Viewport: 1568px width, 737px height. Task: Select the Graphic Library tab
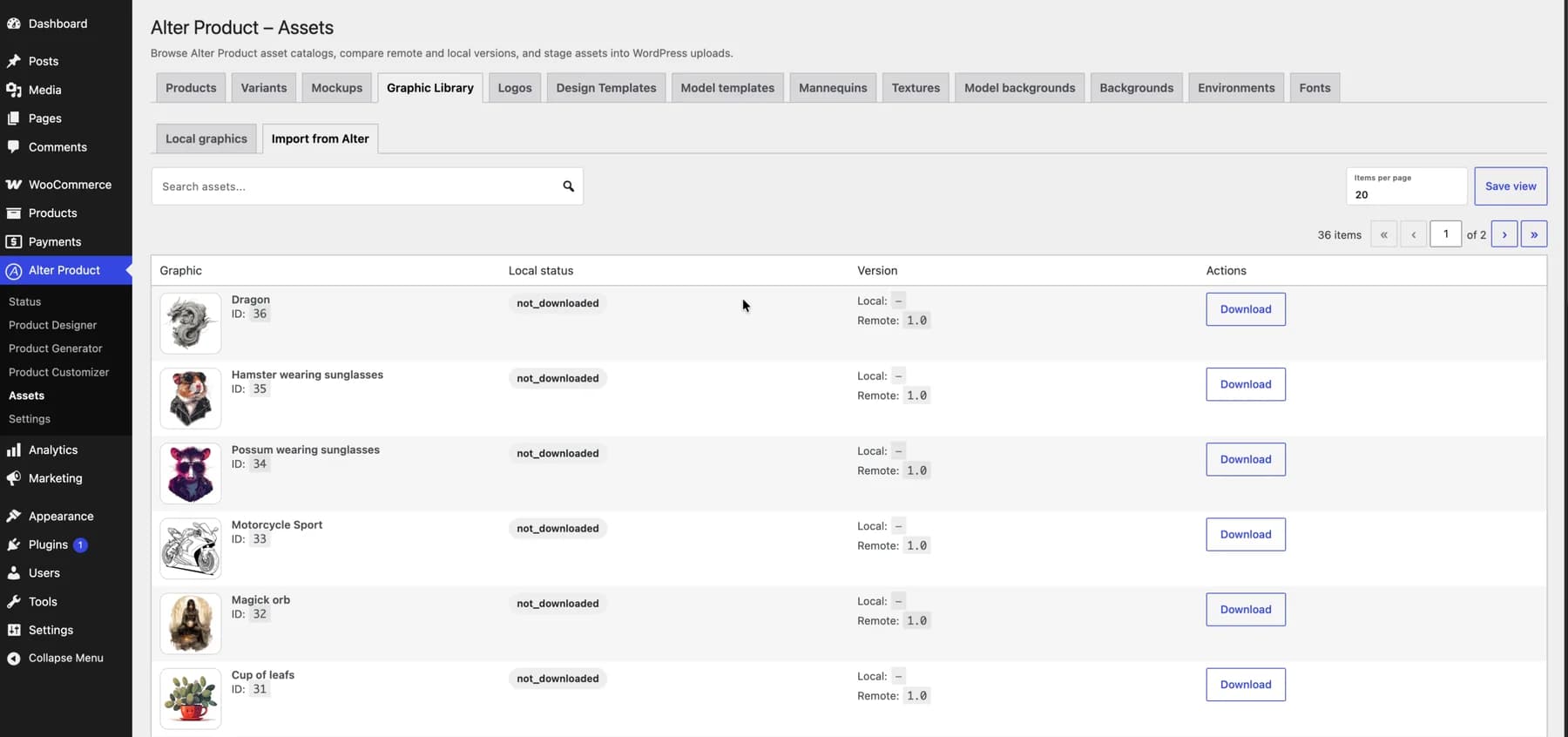tap(430, 88)
